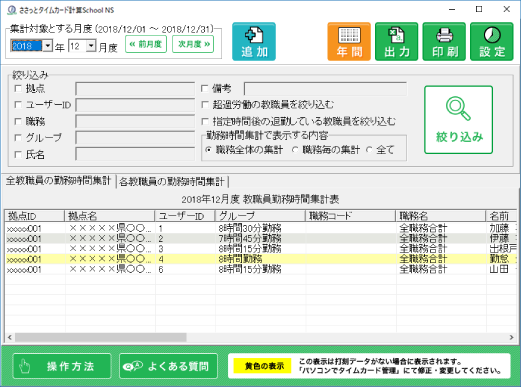This screenshot has height=387, width=521.
Task: Click the 職務 filter text field
Action: click(135, 122)
